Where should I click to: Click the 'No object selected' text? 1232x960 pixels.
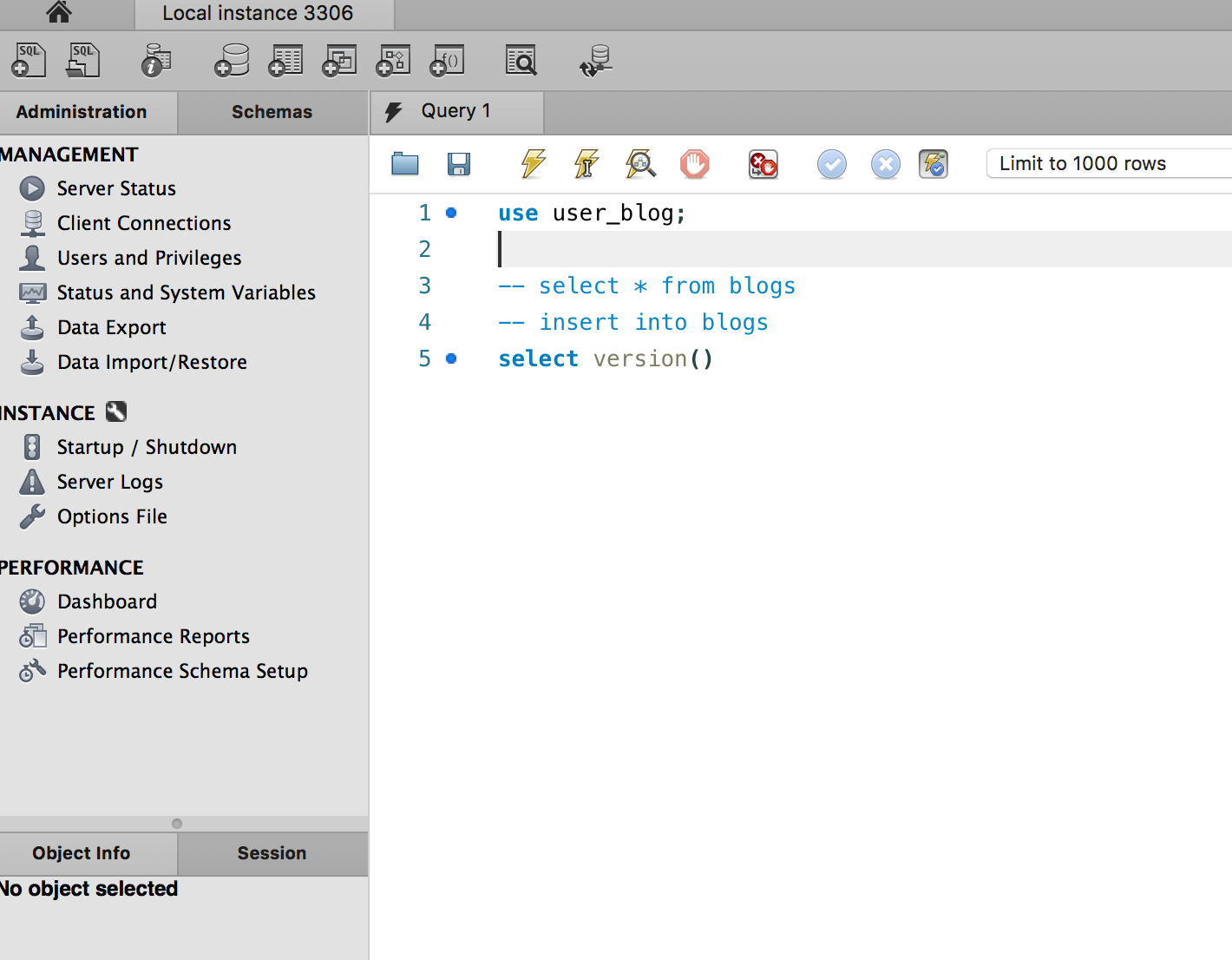click(x=88, y=889)
